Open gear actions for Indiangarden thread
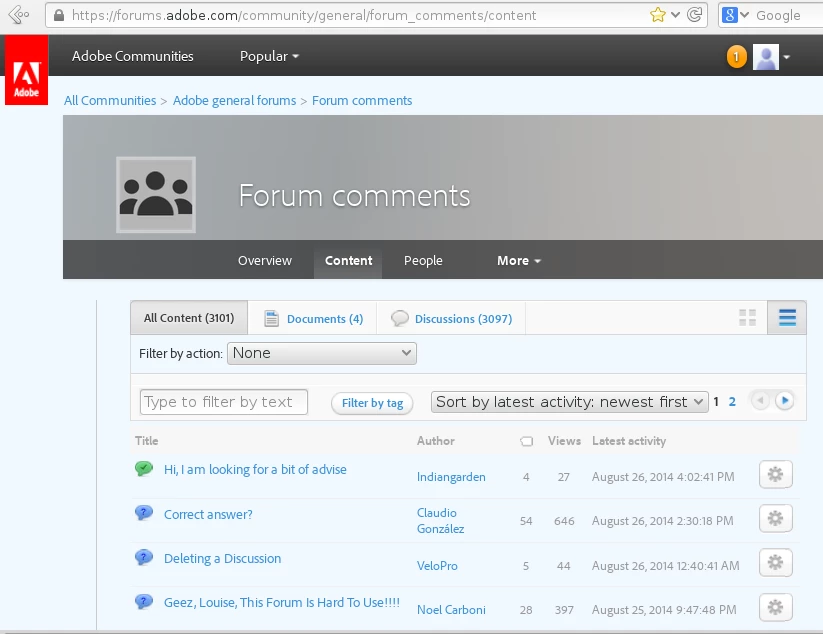Screen dimensions: 823x634 tap(775, 474)
